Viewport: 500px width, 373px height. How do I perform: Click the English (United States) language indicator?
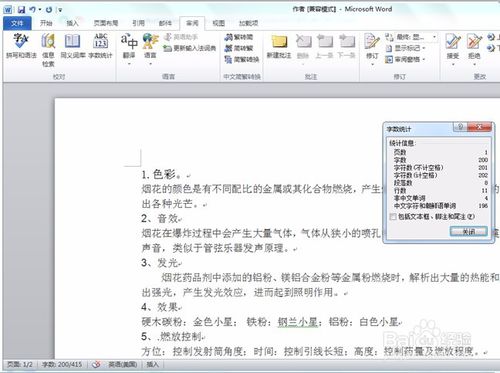123,364
